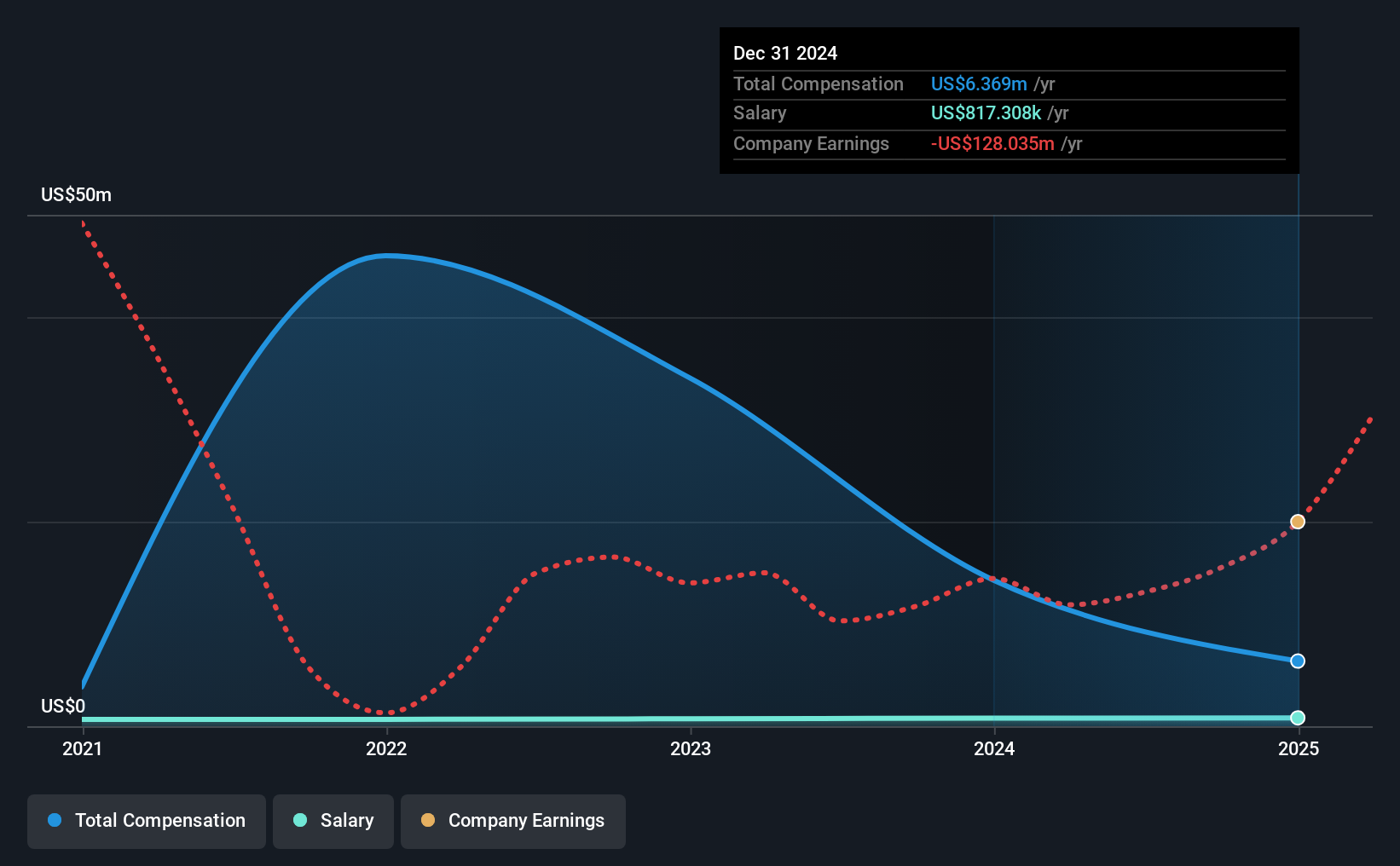Click the 2024 x-axis label
Viewport: 1400px width, 866px height.
tap(994, 748)
